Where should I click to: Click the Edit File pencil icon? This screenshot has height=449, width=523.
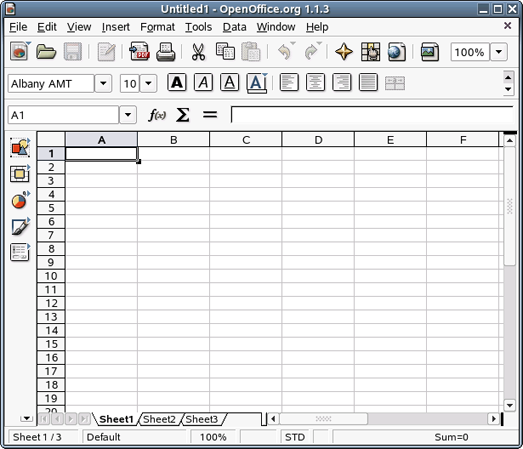pos(106,52)
